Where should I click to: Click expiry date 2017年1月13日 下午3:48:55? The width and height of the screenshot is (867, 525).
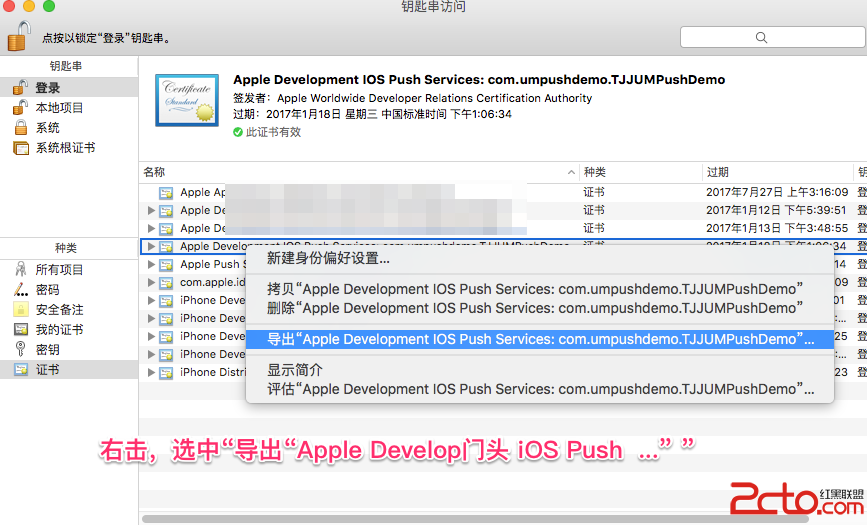(777, 228)
